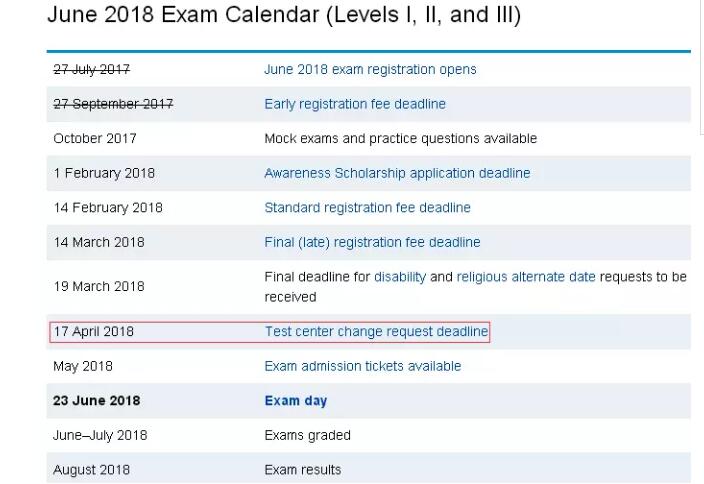Click the "disability" link
Screen dimensions: 704x484
click(400, 277)
